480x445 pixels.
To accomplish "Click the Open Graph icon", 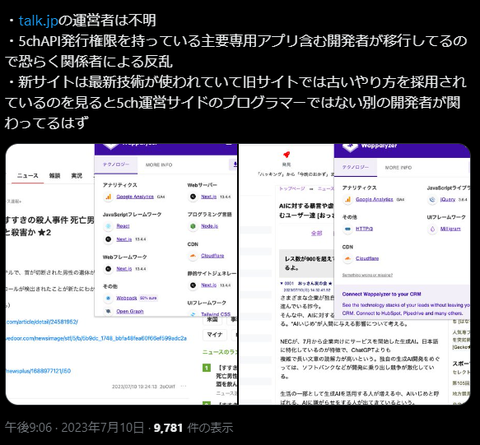I will (108, 311).
